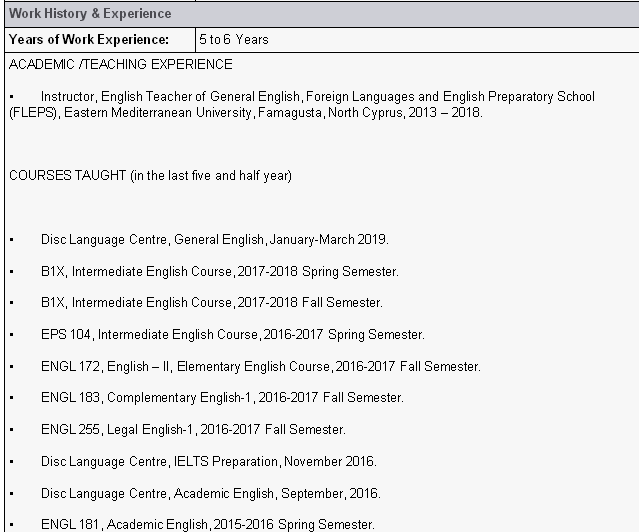This screenshot has height=532, width=639.
Task: Select the ENGL 183 Complementary English-1 entry
Action: click(222, 398)
